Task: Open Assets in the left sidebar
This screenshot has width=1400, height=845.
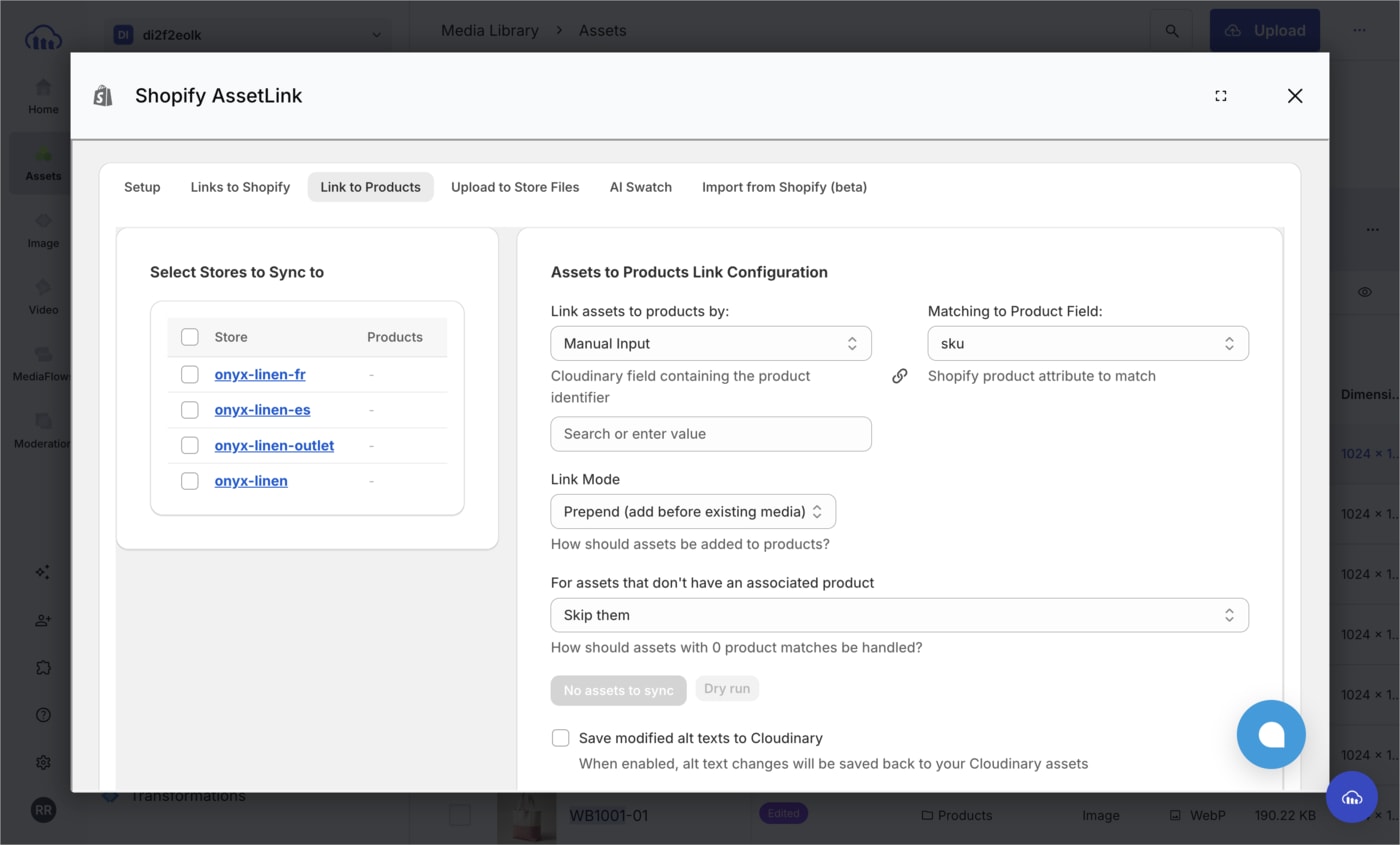Action: click(43, 163)
